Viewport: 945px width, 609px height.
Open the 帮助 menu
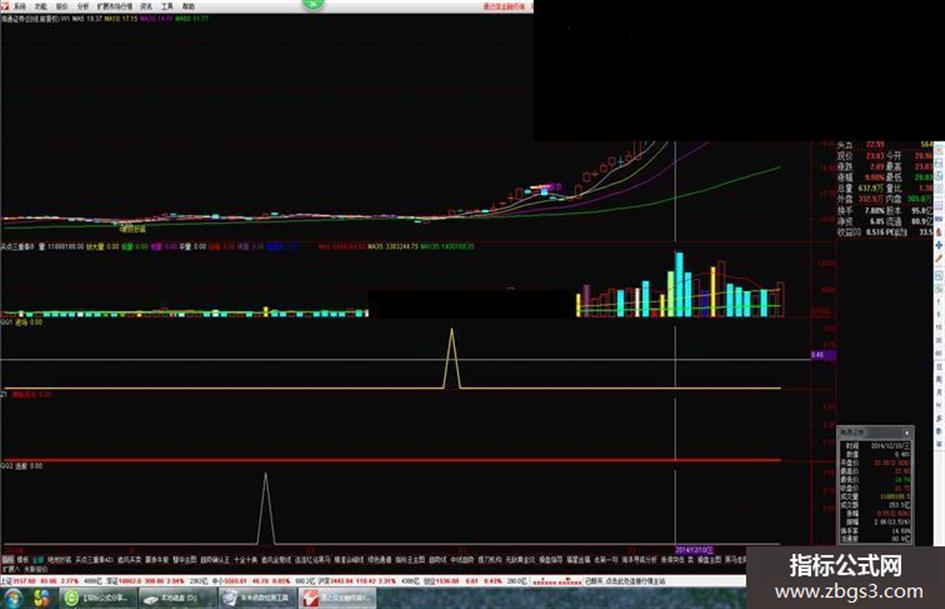(x=189, y=6)
